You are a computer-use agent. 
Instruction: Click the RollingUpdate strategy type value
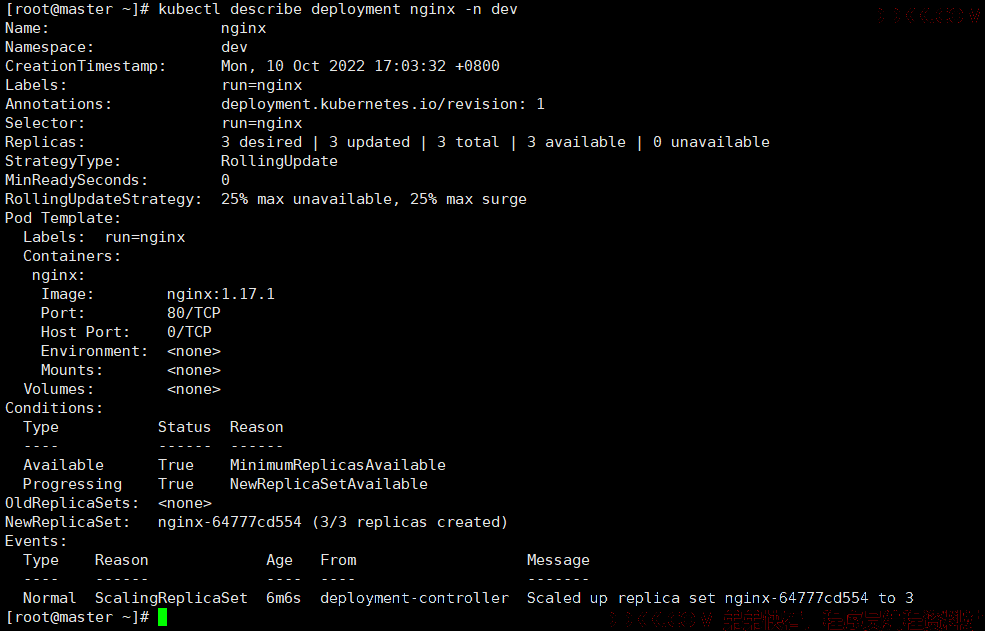pos(280,161)
